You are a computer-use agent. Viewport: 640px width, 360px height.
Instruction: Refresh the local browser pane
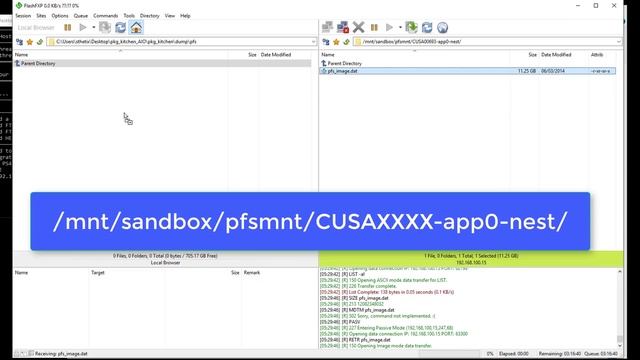point(120,27)
